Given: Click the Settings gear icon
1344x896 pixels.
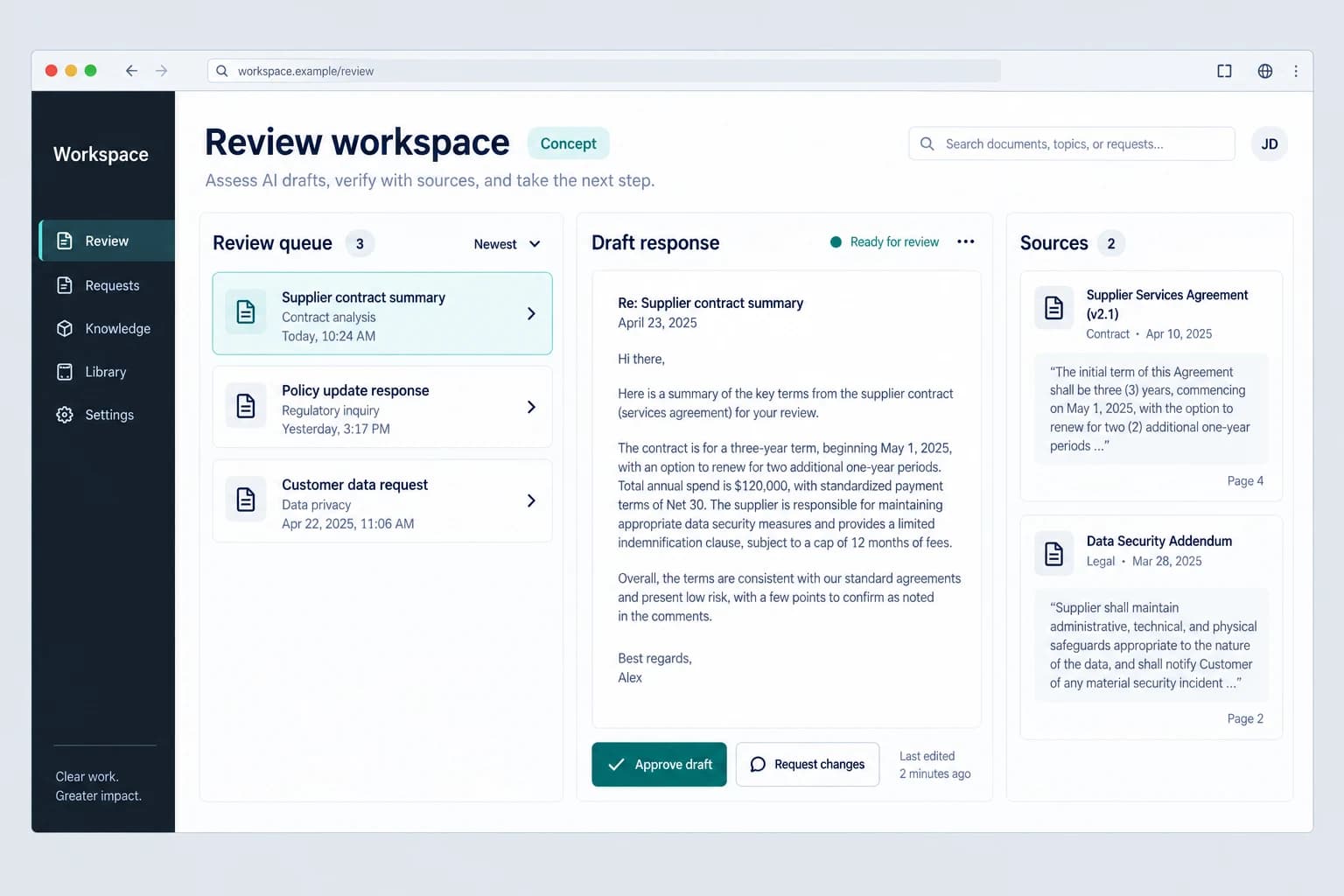Looking at the screenshot, I should [65, 415].
